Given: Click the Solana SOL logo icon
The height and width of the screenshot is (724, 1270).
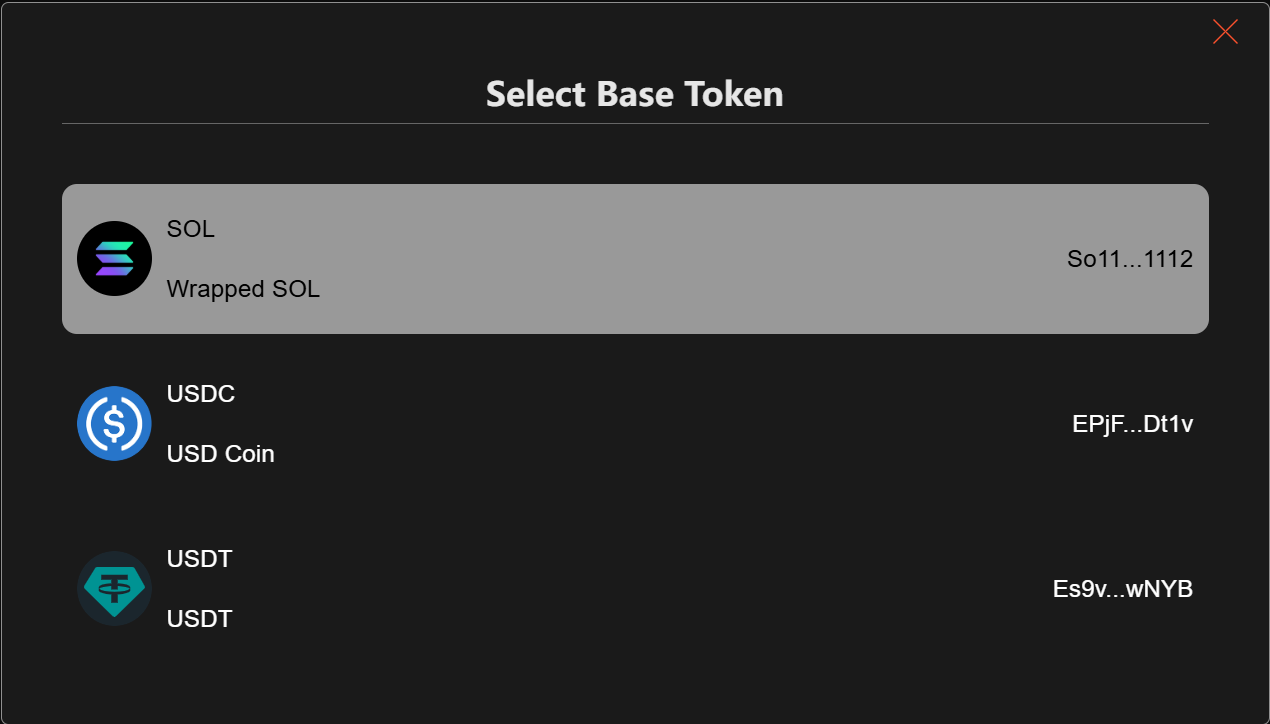Looking at the screenshot, I should pos(114,259).
